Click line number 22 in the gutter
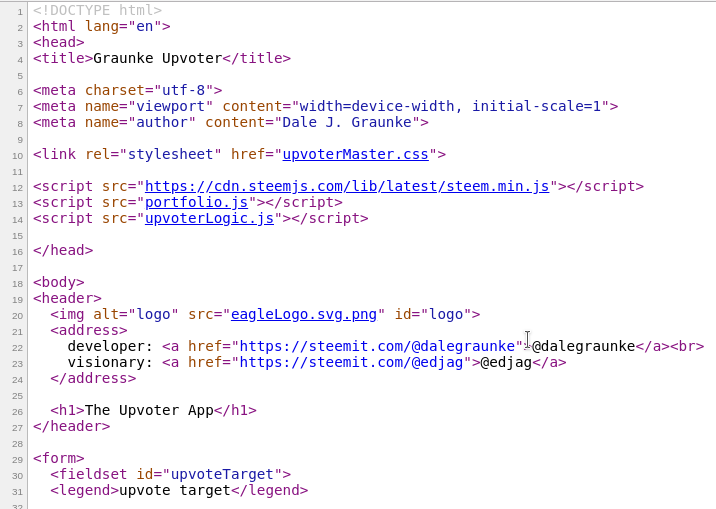This screenshot has height=509, width=716. click(17, 348)
